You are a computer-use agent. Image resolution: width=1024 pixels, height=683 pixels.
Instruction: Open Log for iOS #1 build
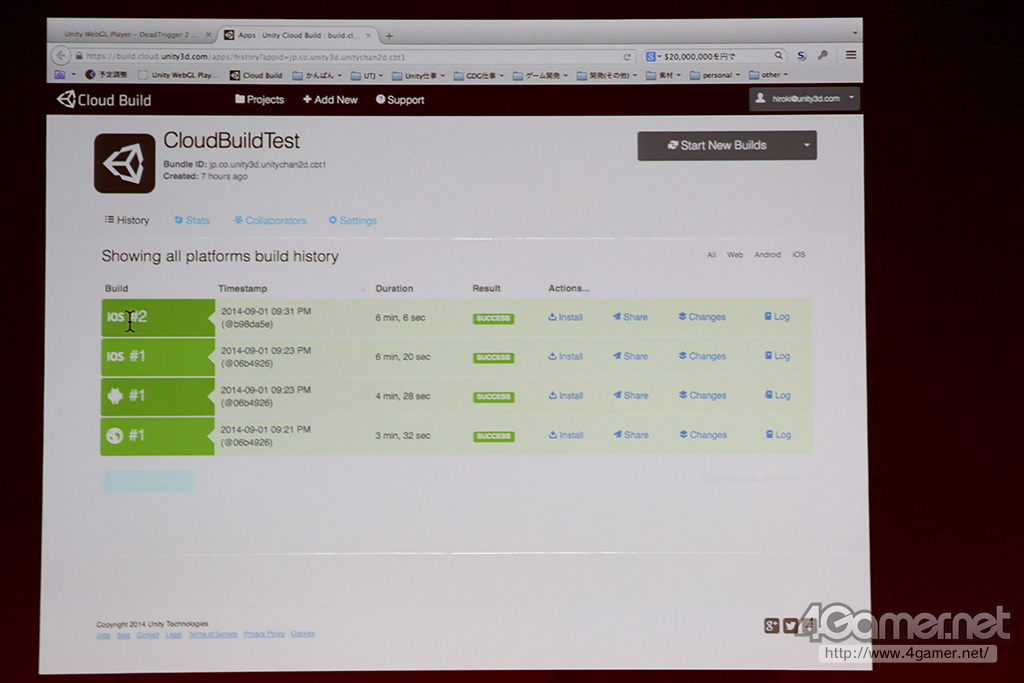click(x=777, y=356)
